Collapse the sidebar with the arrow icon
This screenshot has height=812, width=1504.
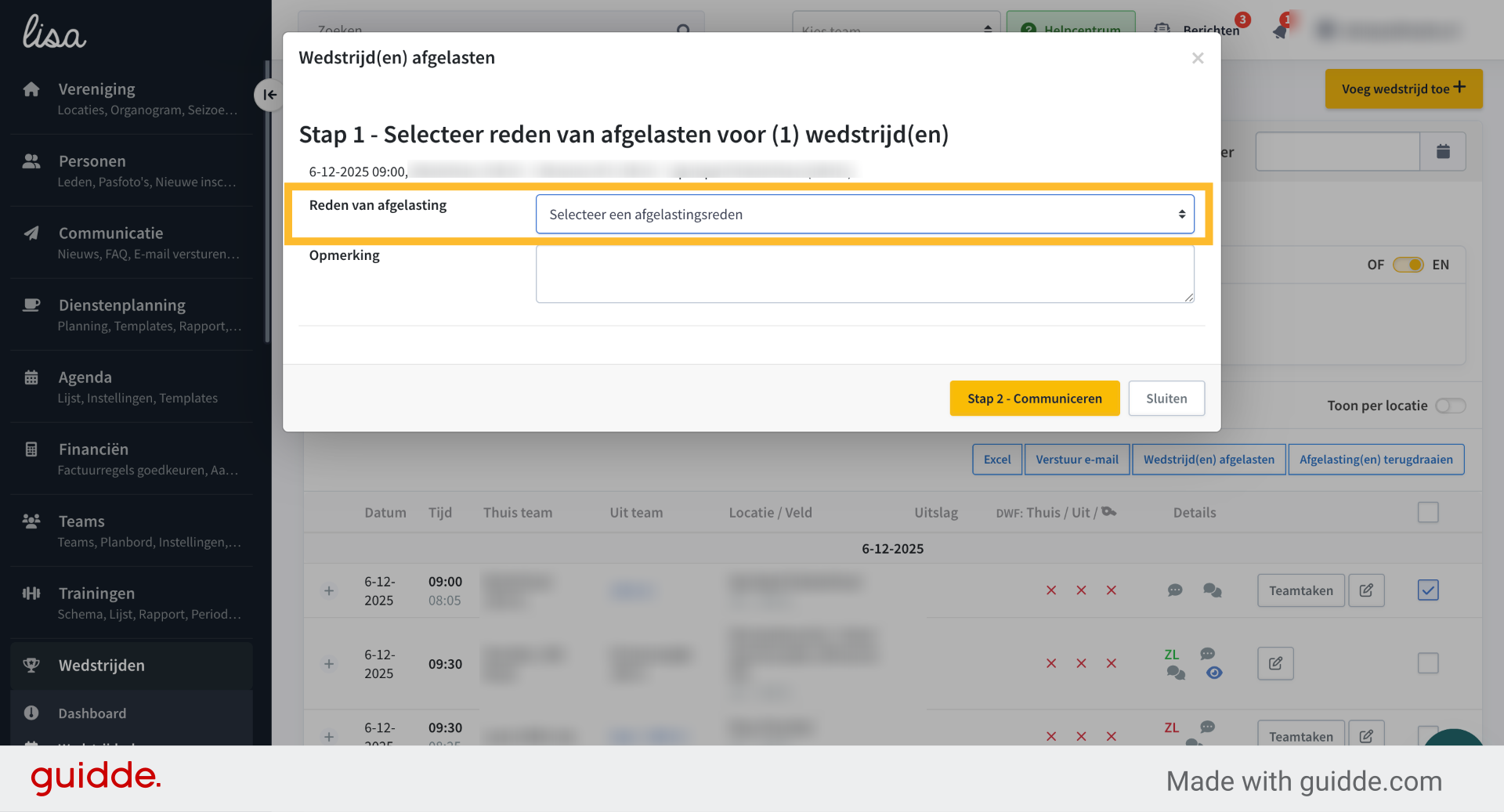click(269, 95)
